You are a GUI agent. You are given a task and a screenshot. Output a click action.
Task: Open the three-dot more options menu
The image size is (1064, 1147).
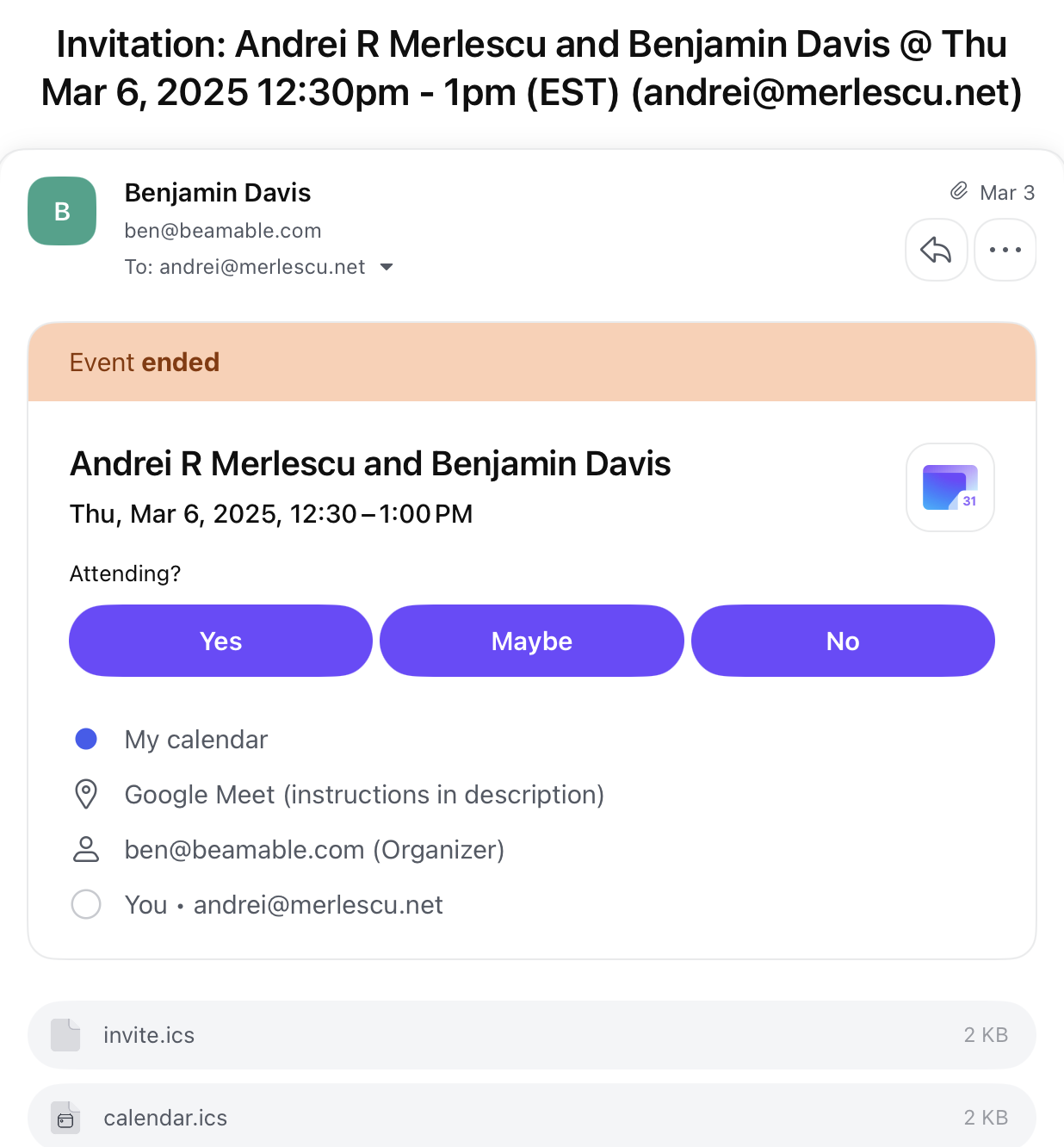(x=1005, y=250)
